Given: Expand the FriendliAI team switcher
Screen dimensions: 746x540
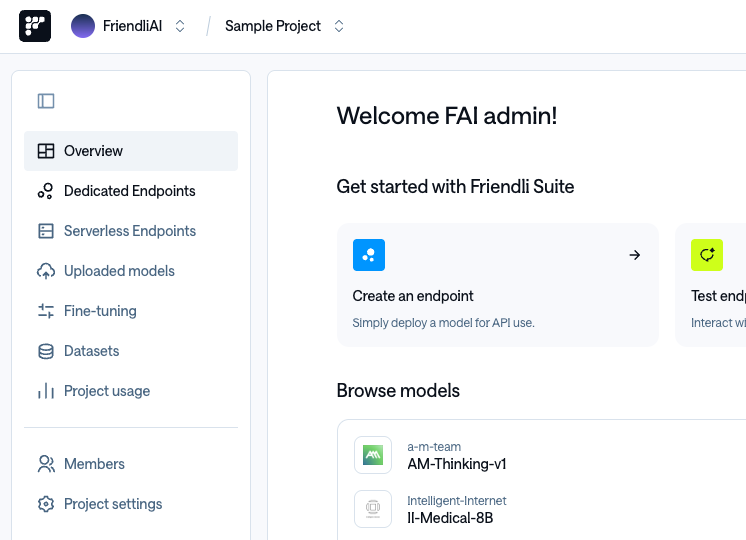Looking at the screenshot, I should tap(180, 26).
